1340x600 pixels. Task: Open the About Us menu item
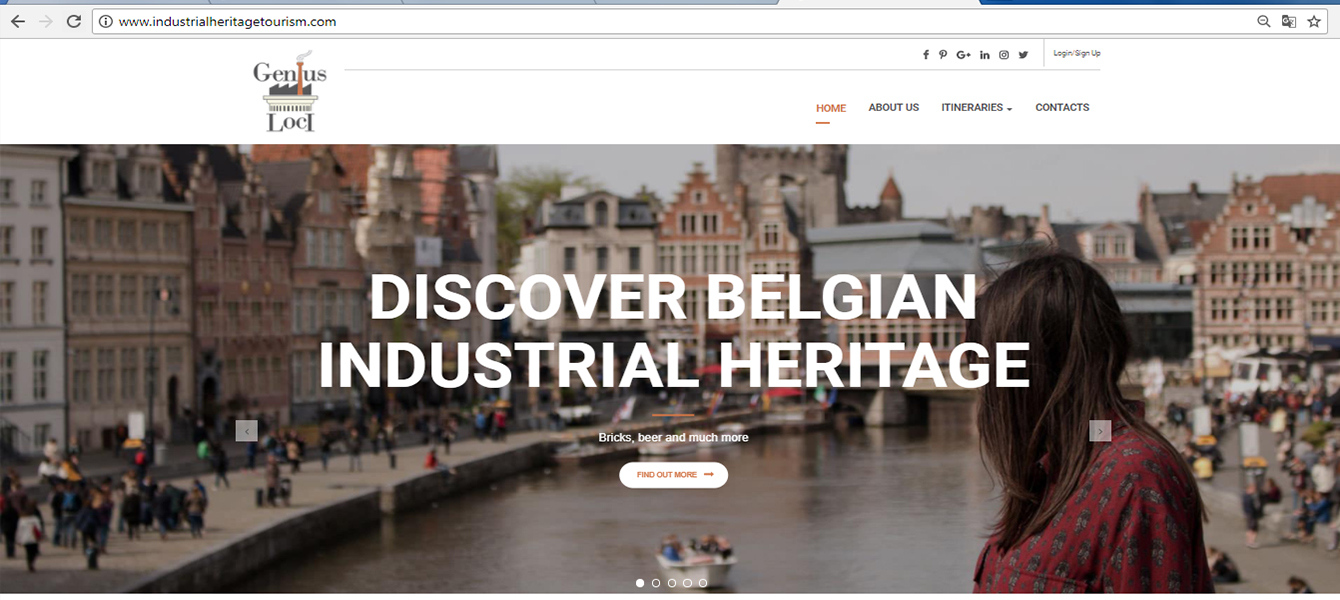click(x=893, y=108)
